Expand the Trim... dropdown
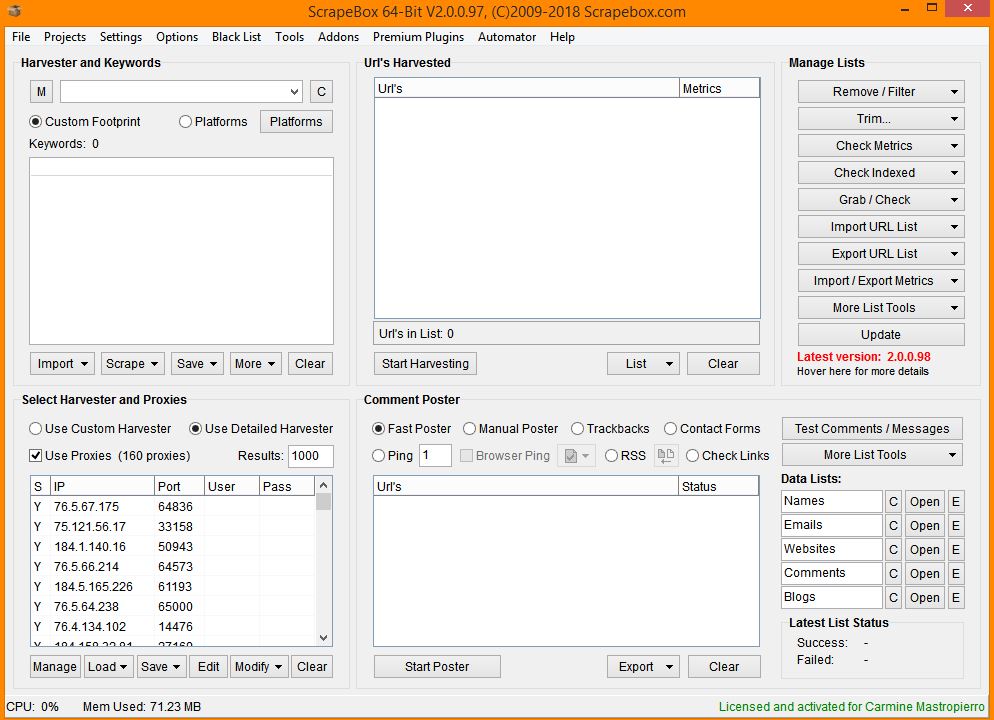The width and height of the screenshot is (994, 720). point(881,119)
